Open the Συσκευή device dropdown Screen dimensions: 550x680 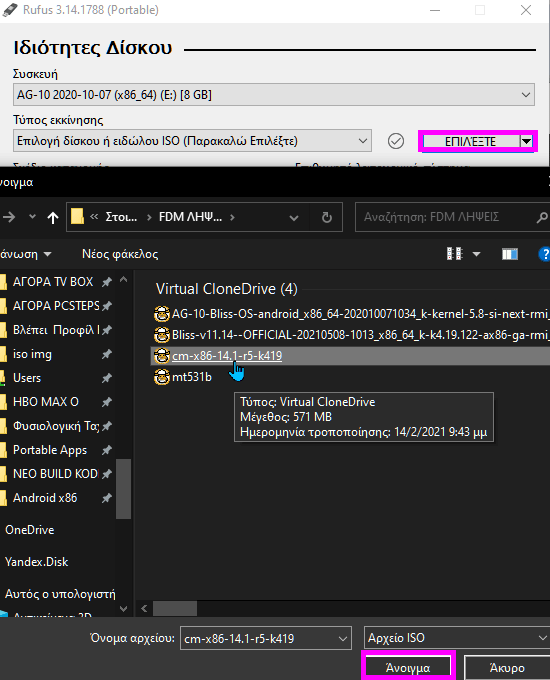tap(274, 95)
